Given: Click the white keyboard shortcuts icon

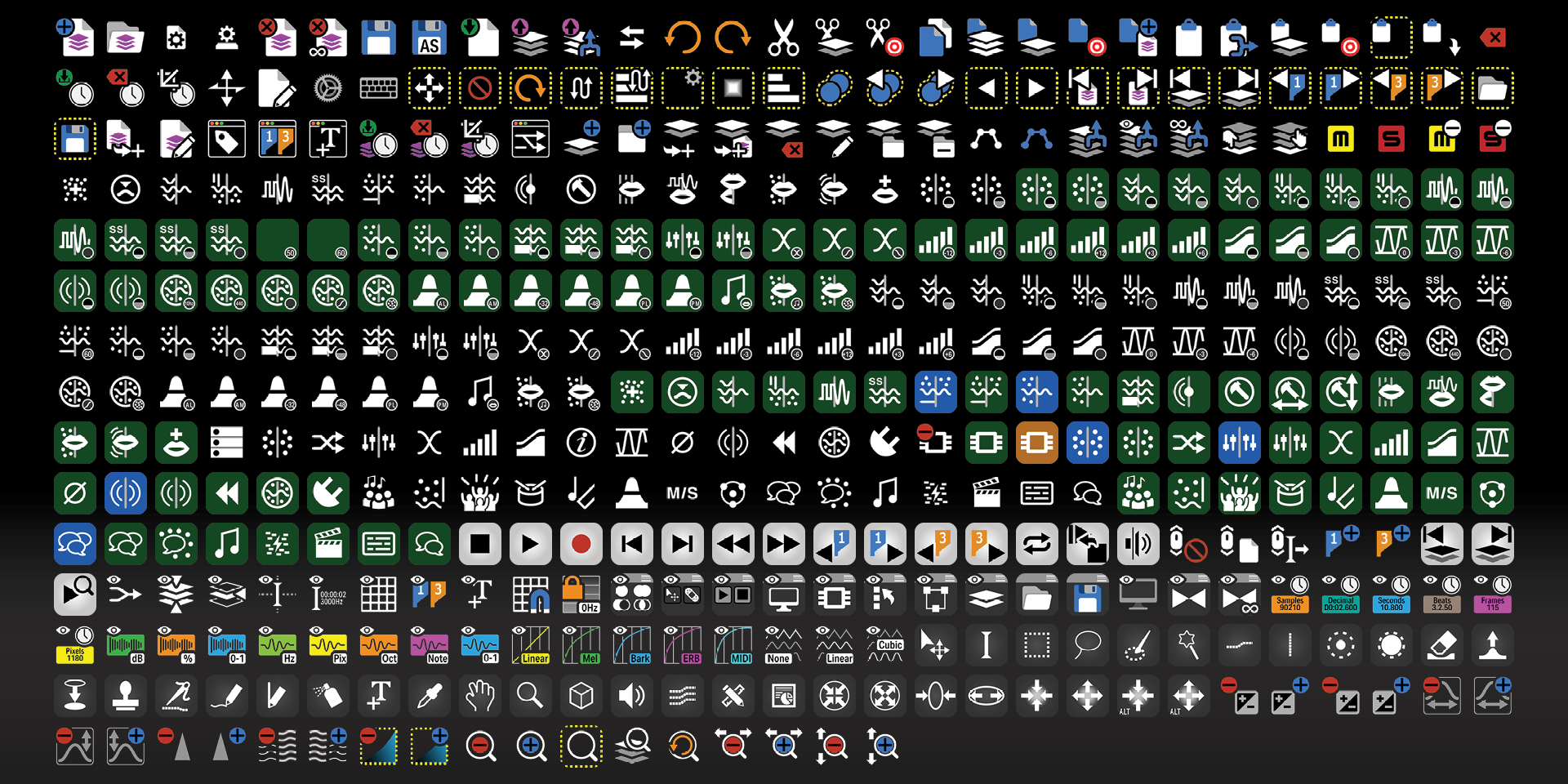Looking at the screenshot, I should (379, 88).
